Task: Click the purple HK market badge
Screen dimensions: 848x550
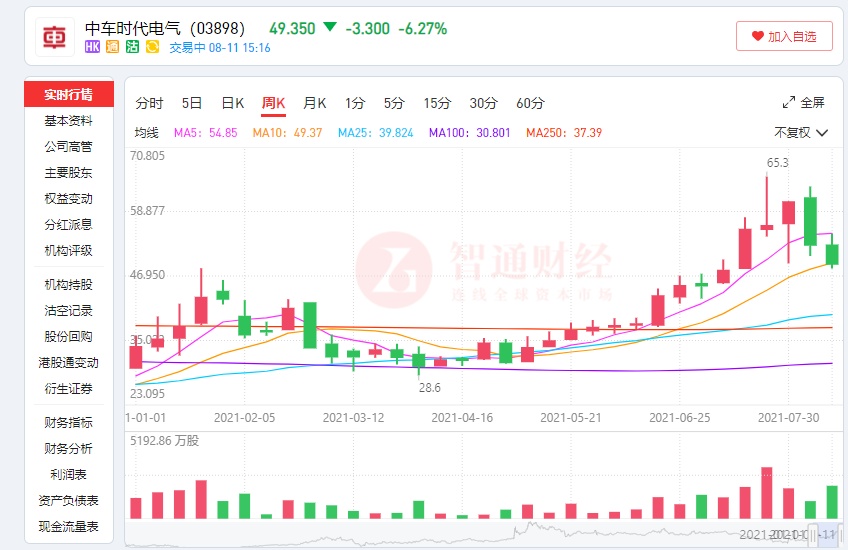Action: (92, 47)
